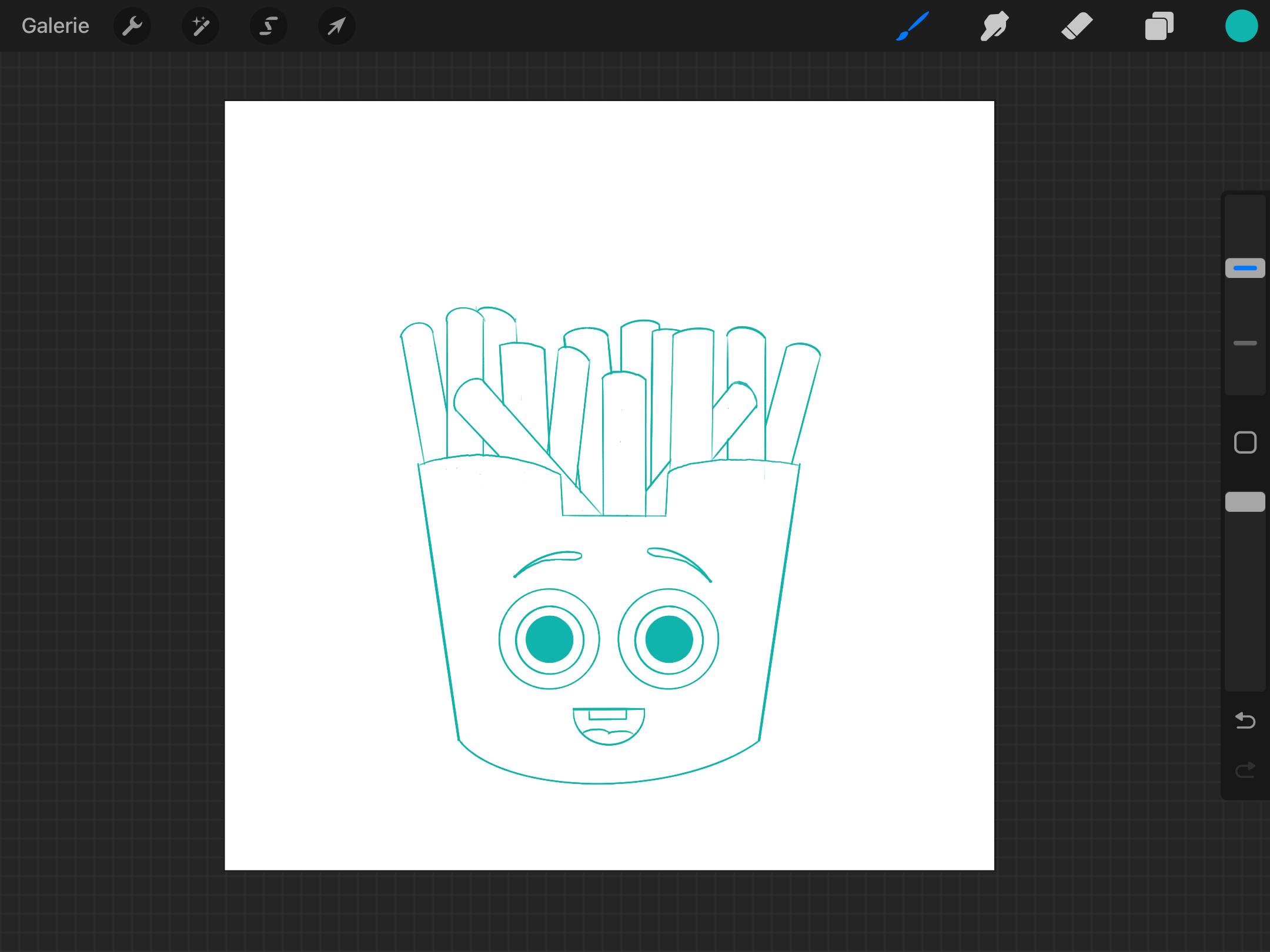The image size is (1270, 952).
Task: Redo the last undone action
Action: [1245, 769]
